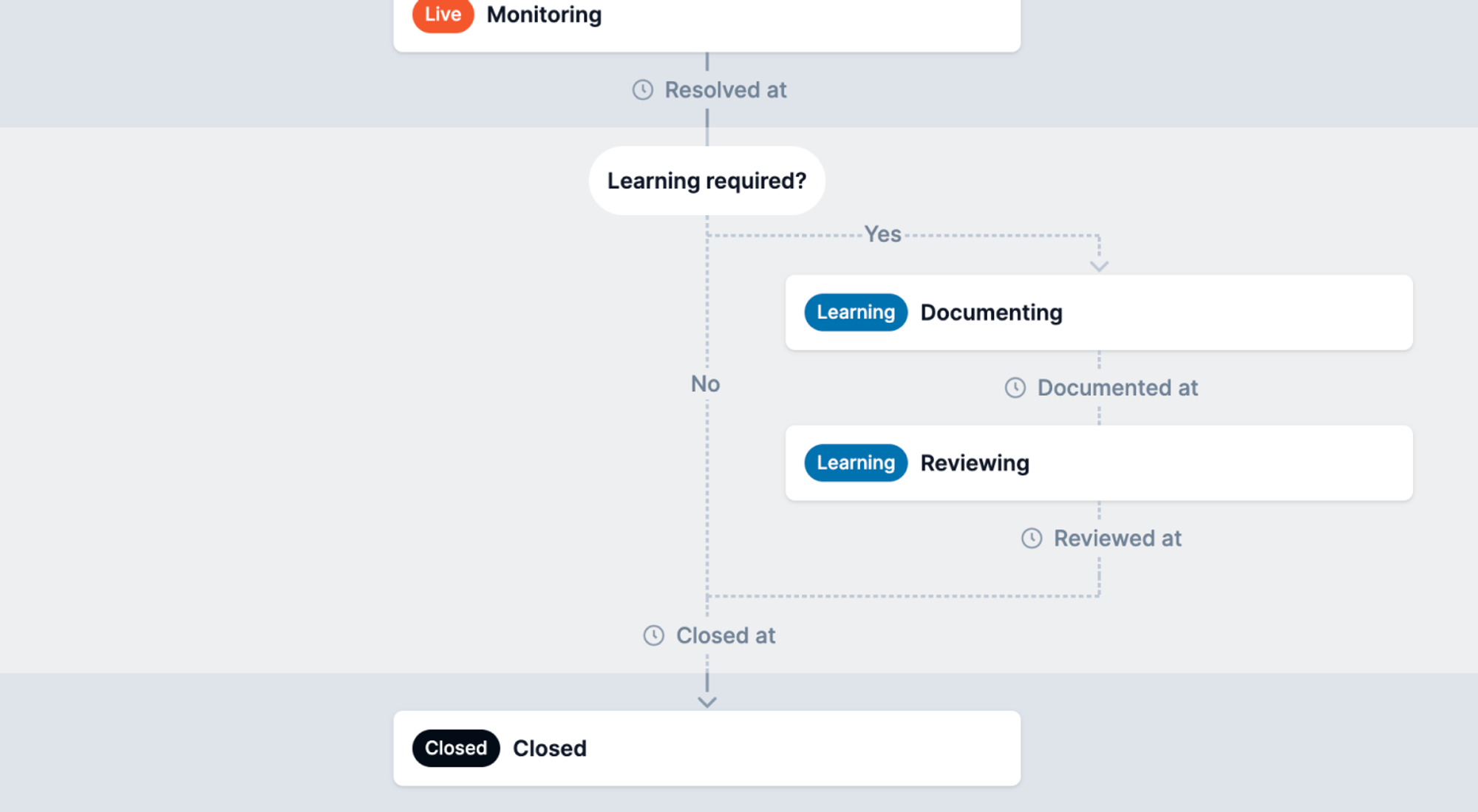Click the Resolved at timestamp label
The image size is (1478, 812).
pos(725,90)
